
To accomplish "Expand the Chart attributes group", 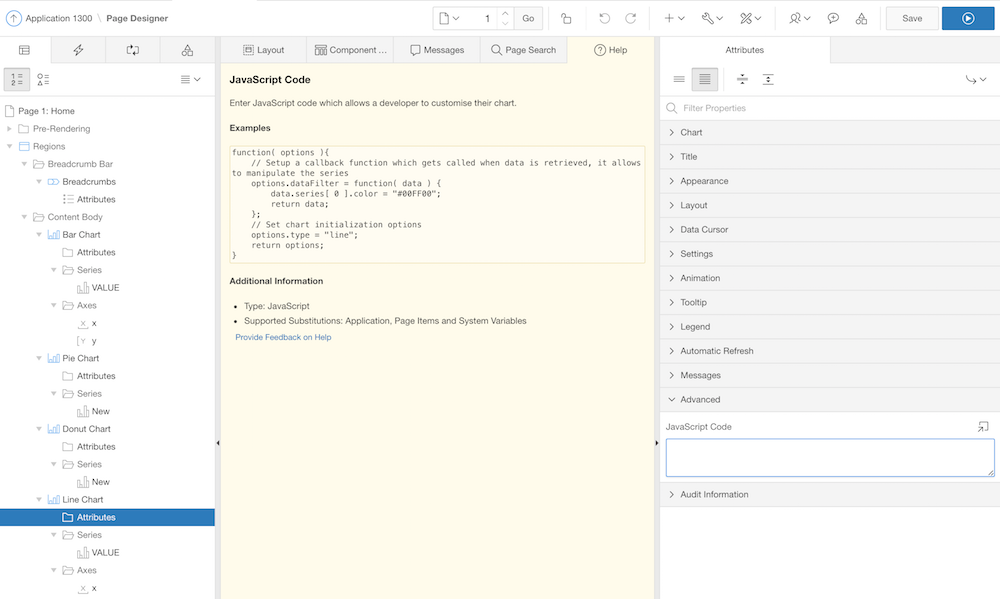I will [x=691, y=131].
